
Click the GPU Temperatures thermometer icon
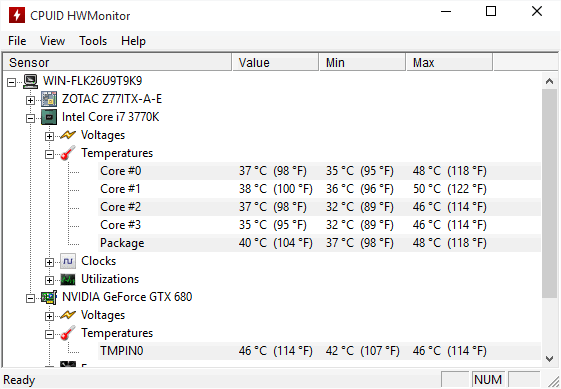pos(68,333)
